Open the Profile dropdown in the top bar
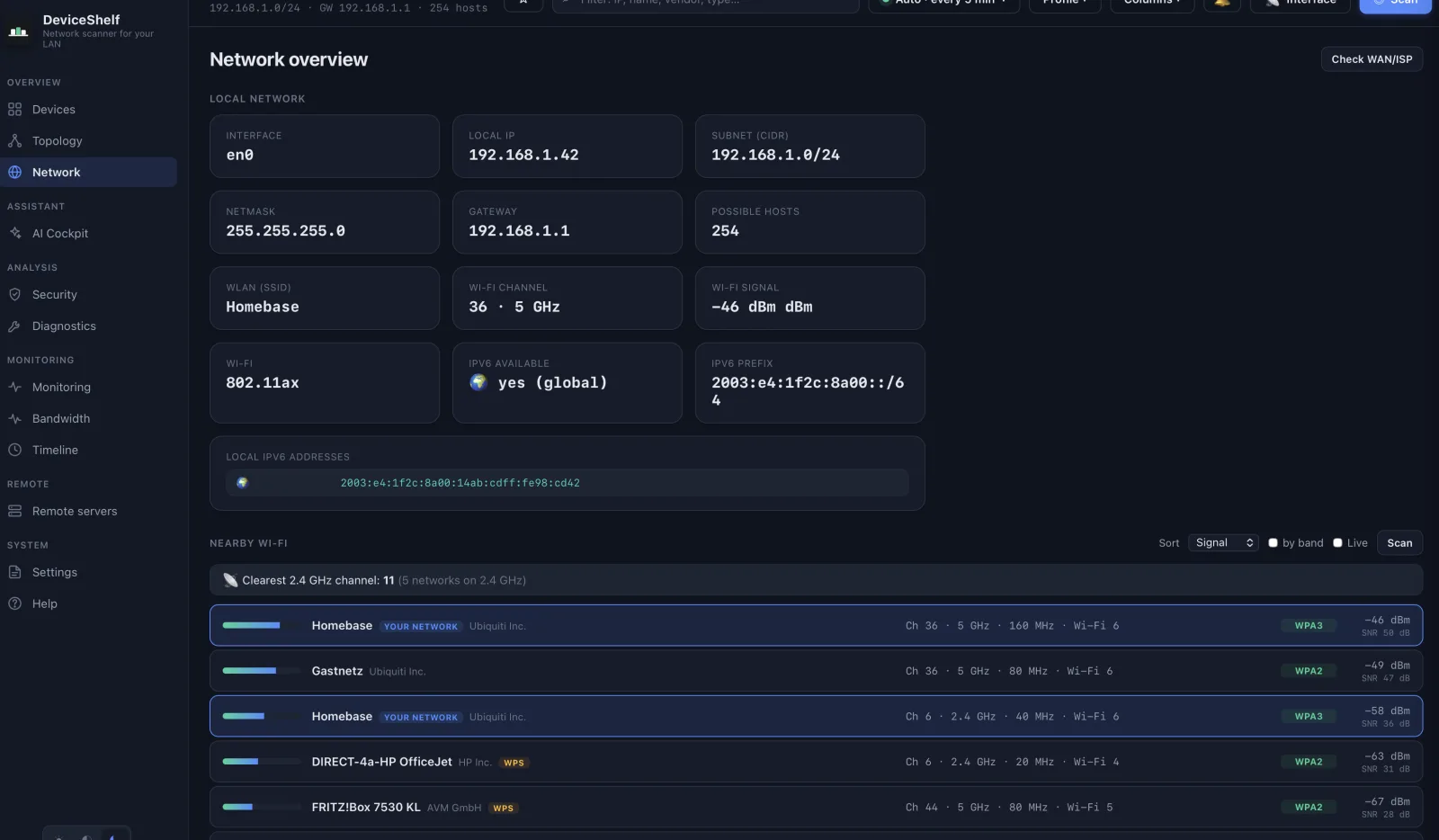The width and height of the screenshot is (1439, 840). pos(1065,4)
